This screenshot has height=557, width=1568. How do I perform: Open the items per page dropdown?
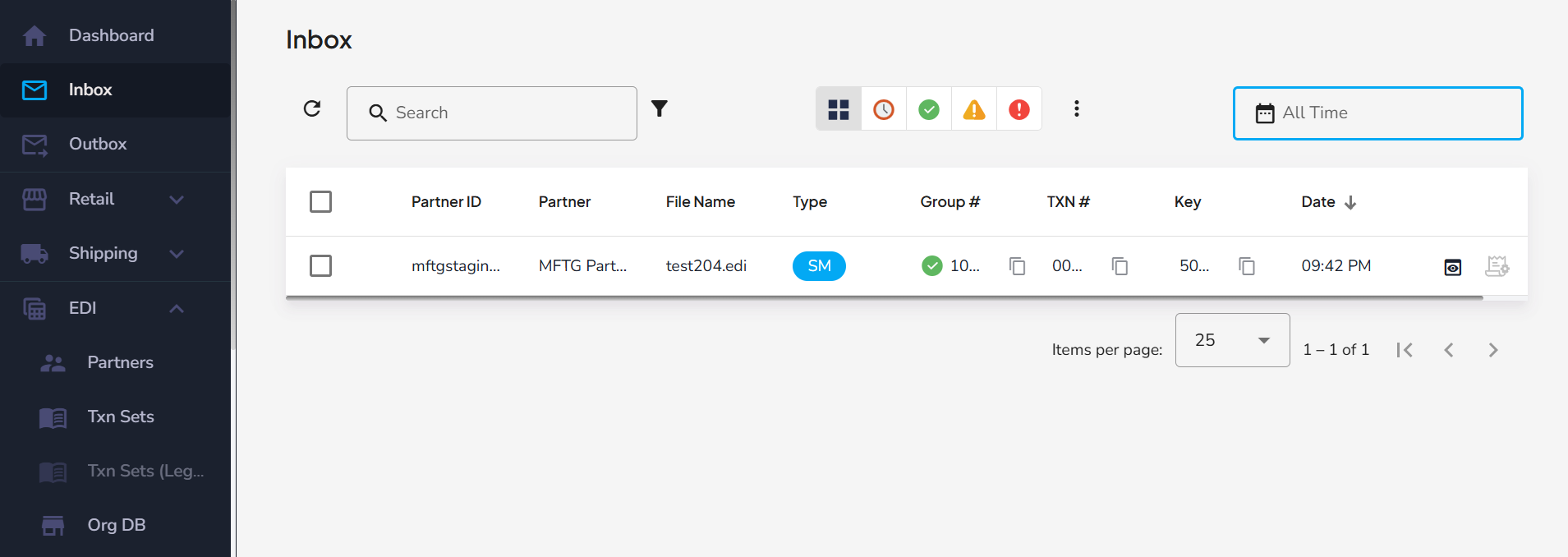pyautogui.click(x=1232, y=340)
